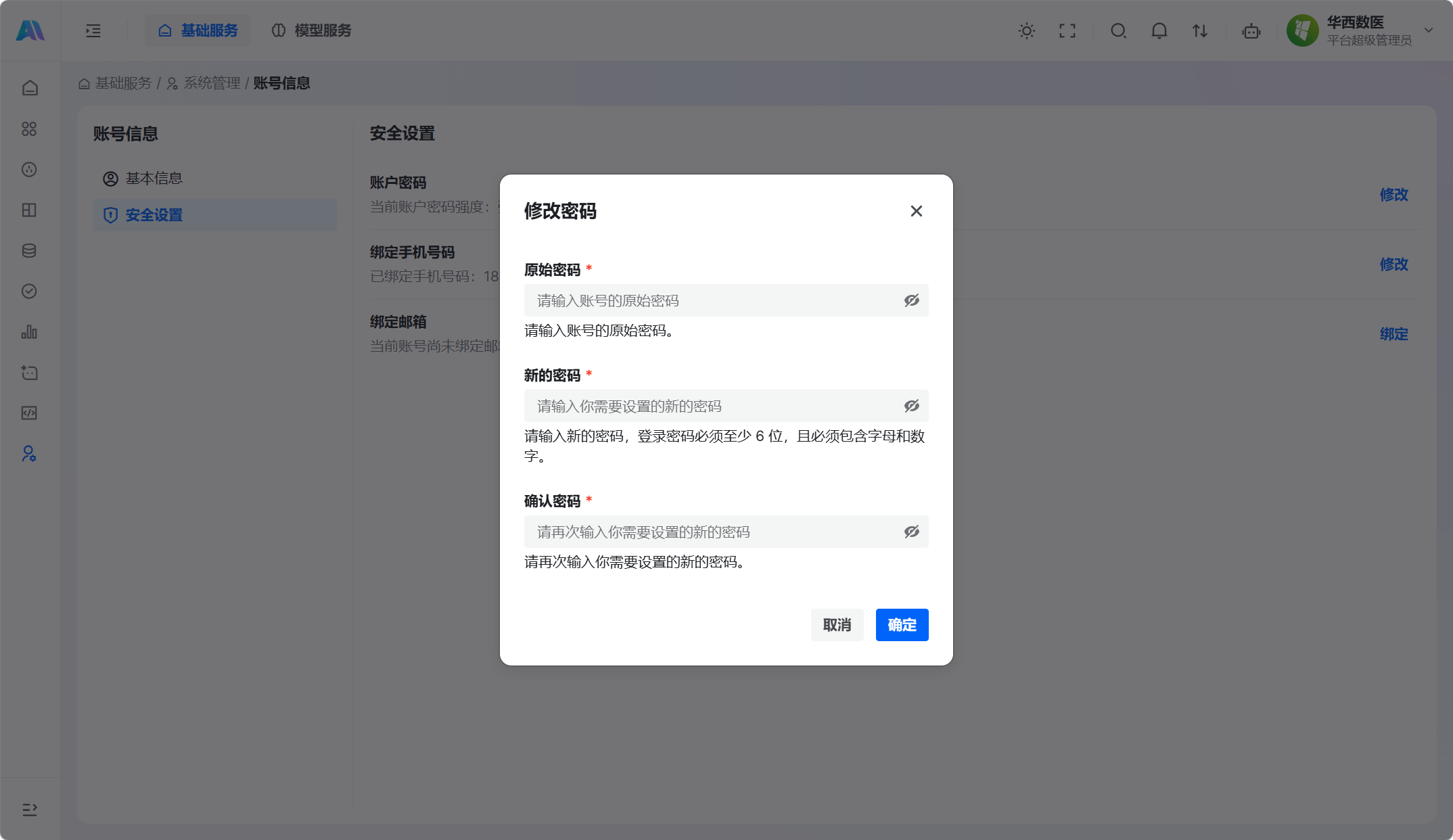This screenshot has width=1453, height=840.
Task: Open the sparkle box sidebar icon
Action: (x=29, y=372)
